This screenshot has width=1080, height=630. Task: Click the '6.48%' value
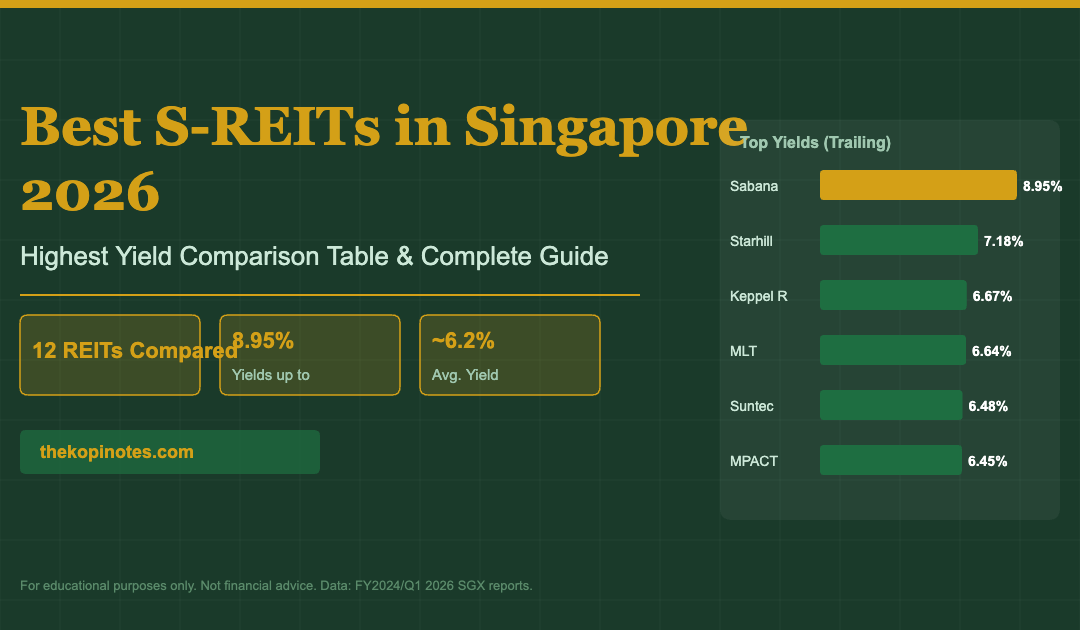coord(988,406)
